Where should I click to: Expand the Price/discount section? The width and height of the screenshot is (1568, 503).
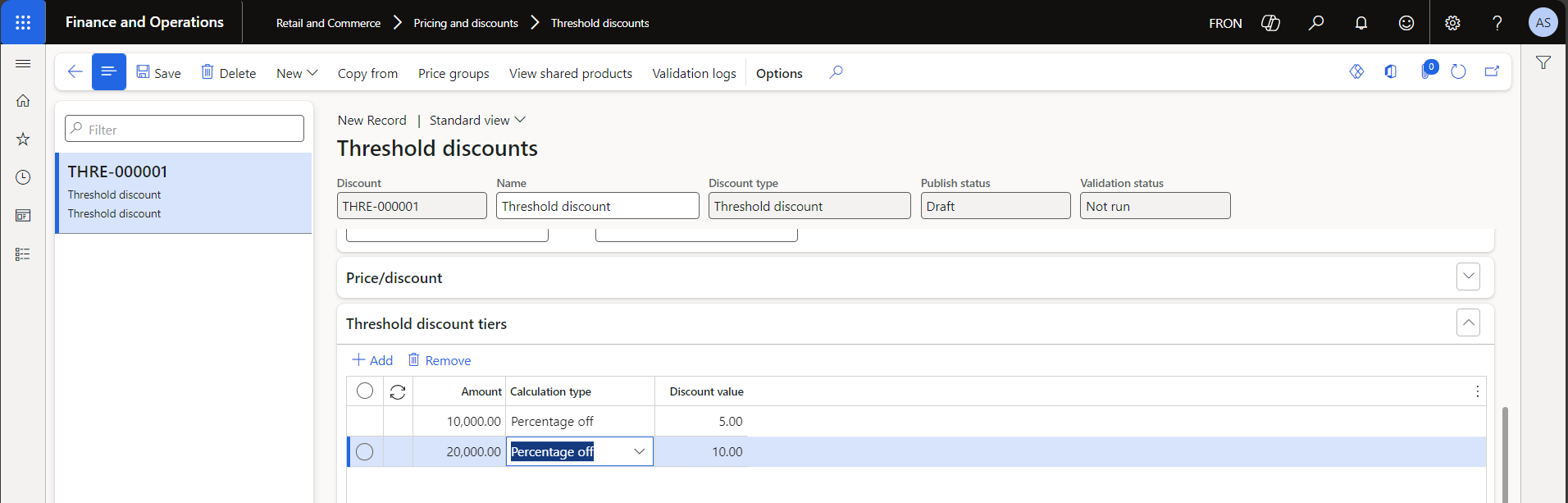pyautogui.click(x=1468, y=277)
